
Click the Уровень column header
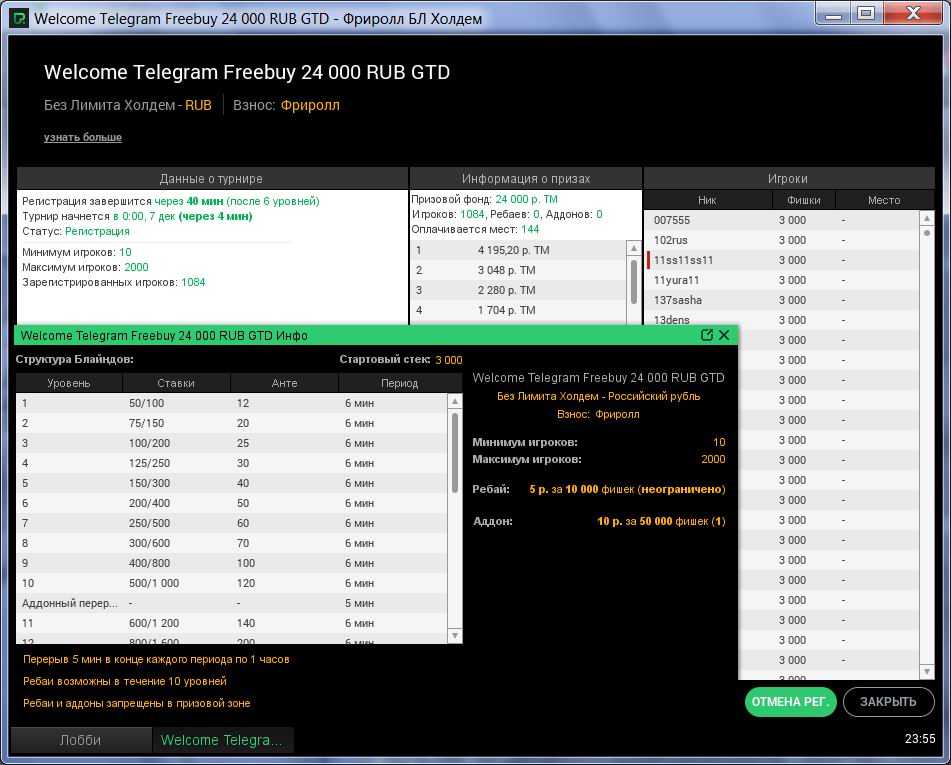tap(69, 383)
